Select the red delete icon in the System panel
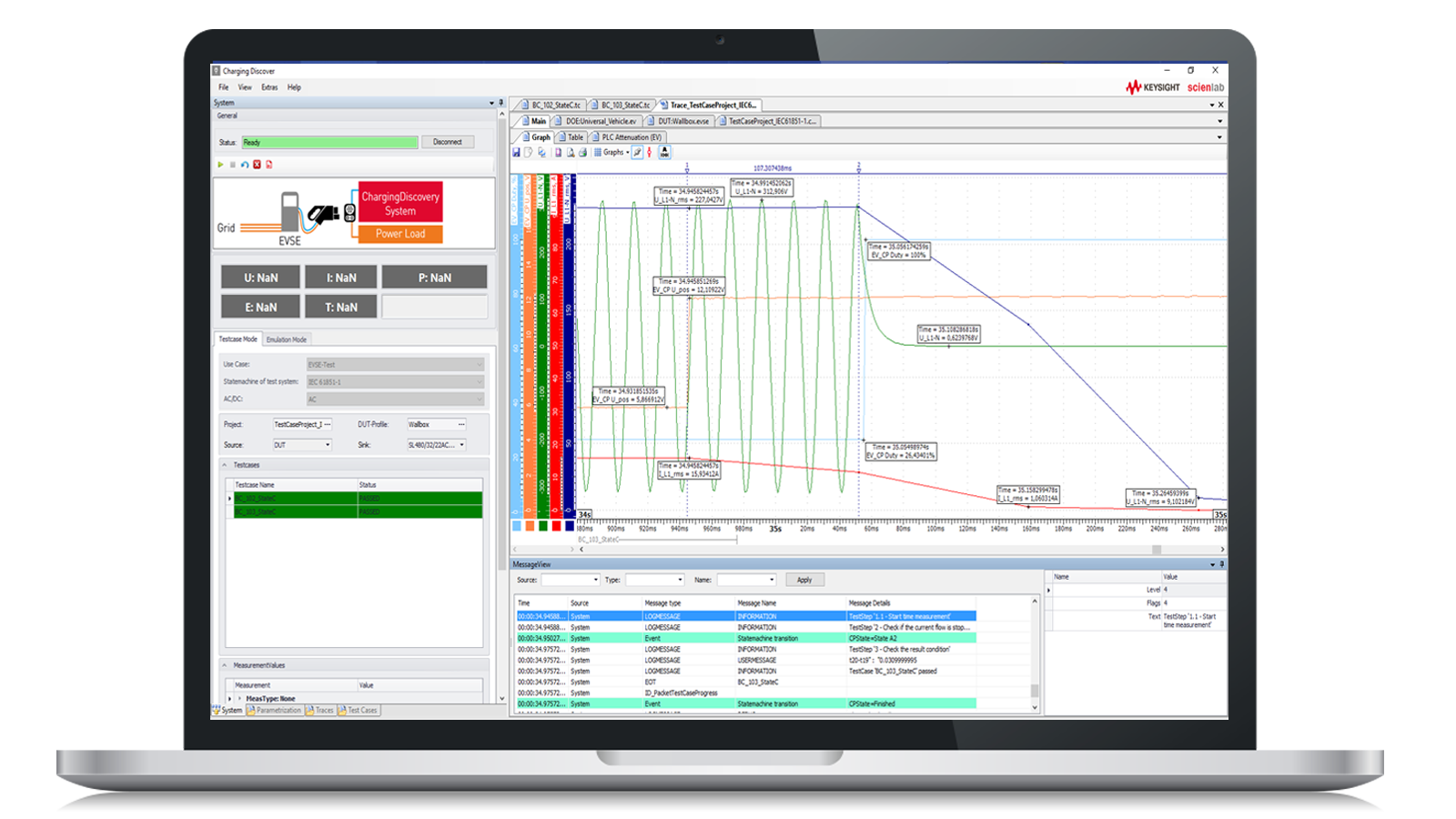1456x819 pixels. click(257, 164)
